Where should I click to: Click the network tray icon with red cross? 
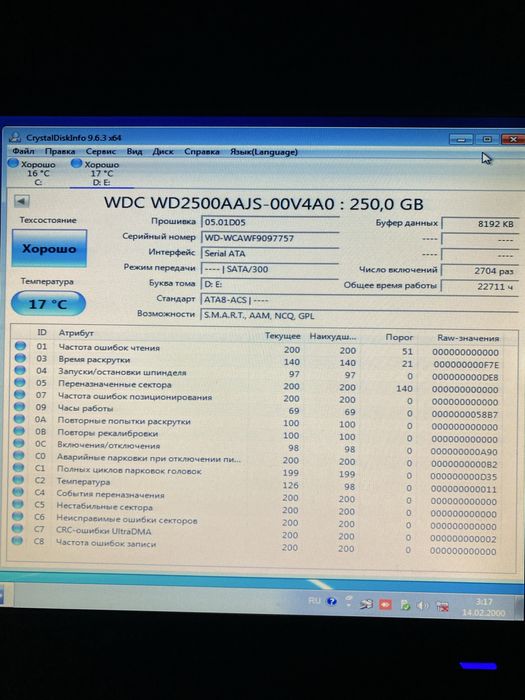[x=442, y=606]
